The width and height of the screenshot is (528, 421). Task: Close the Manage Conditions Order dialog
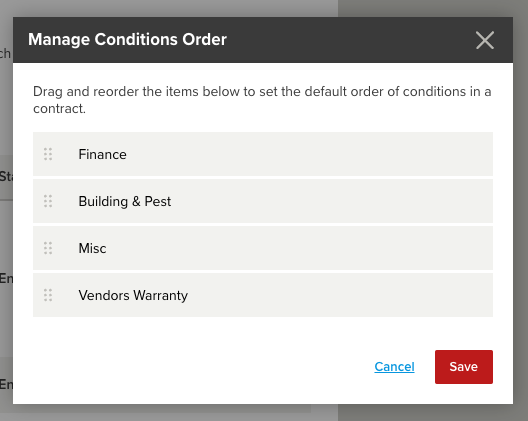click(x=485, y=40)
